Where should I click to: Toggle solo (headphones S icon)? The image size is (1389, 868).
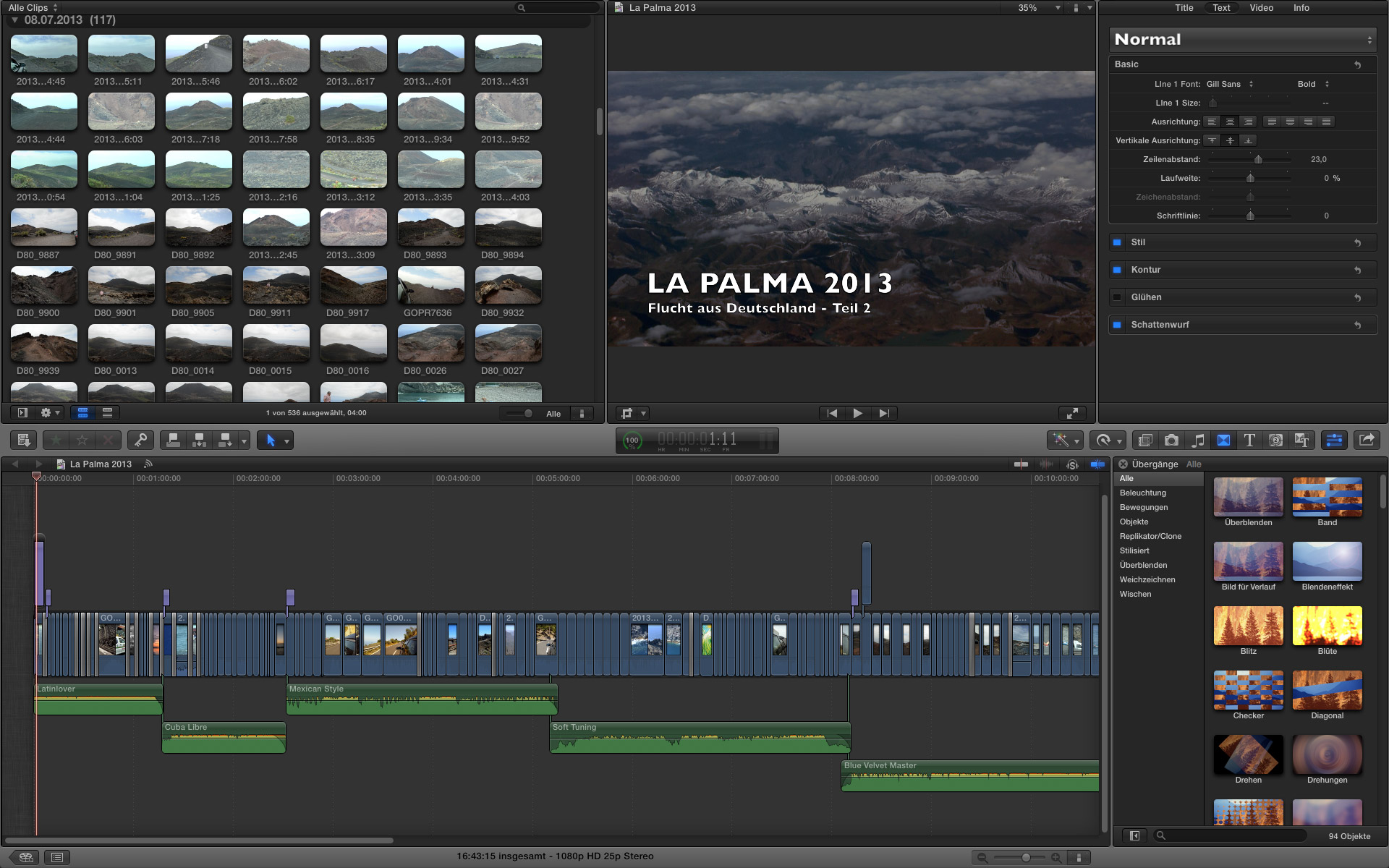[x=1072, y=464]
